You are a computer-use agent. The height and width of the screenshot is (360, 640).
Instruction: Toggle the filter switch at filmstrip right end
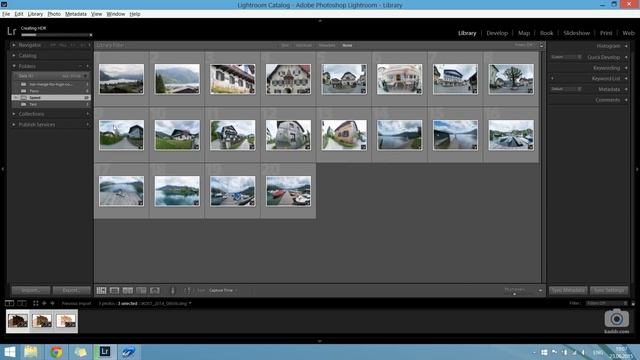pyautogui.click(x=633, y=303)
